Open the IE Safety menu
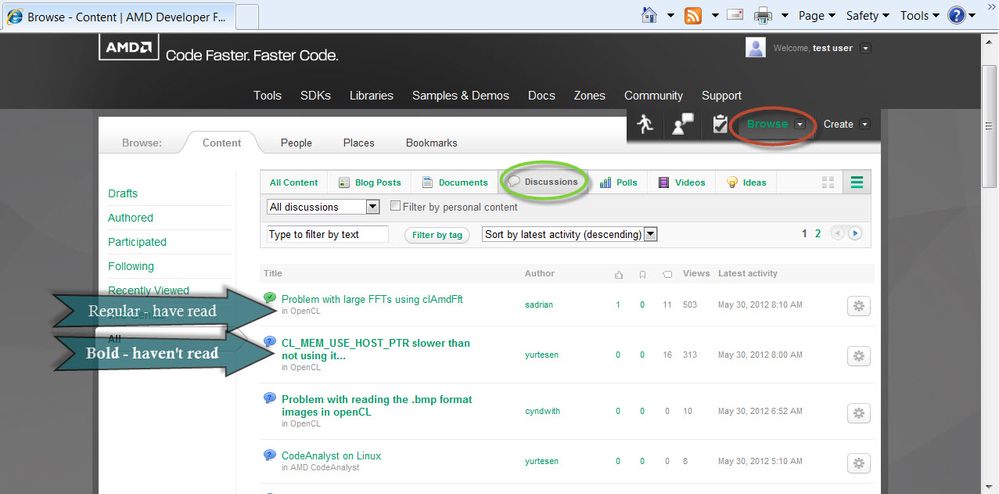 pos(867,16)
